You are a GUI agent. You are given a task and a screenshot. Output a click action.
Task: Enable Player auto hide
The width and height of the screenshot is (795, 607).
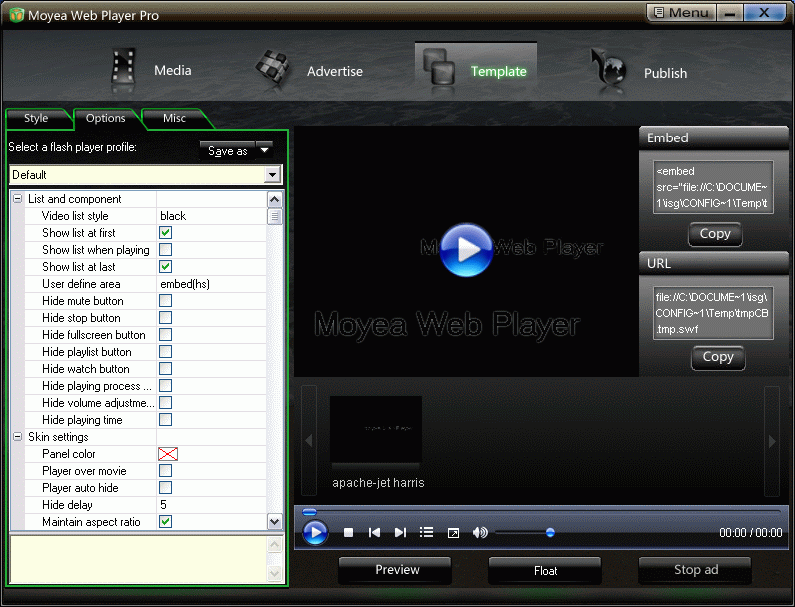click(165, 488)
